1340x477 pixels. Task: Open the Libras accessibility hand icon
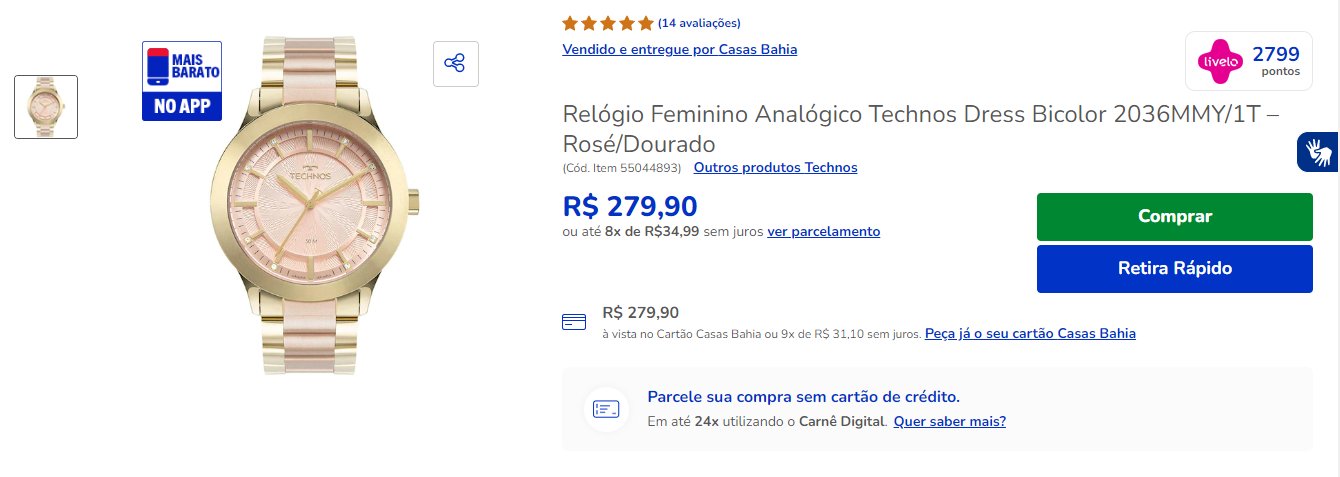[x=1318, y=151]
